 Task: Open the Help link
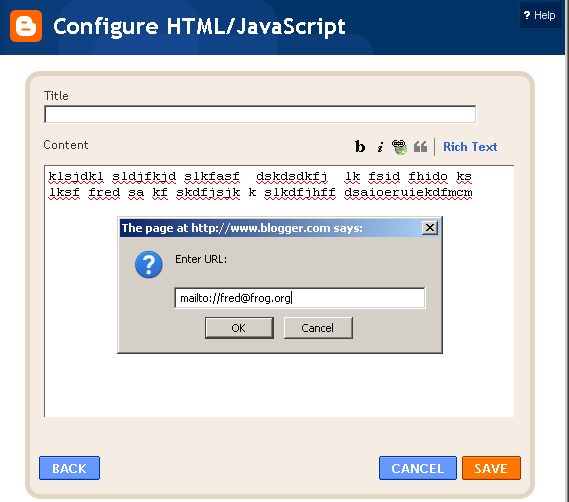click(x=540, y=15)
